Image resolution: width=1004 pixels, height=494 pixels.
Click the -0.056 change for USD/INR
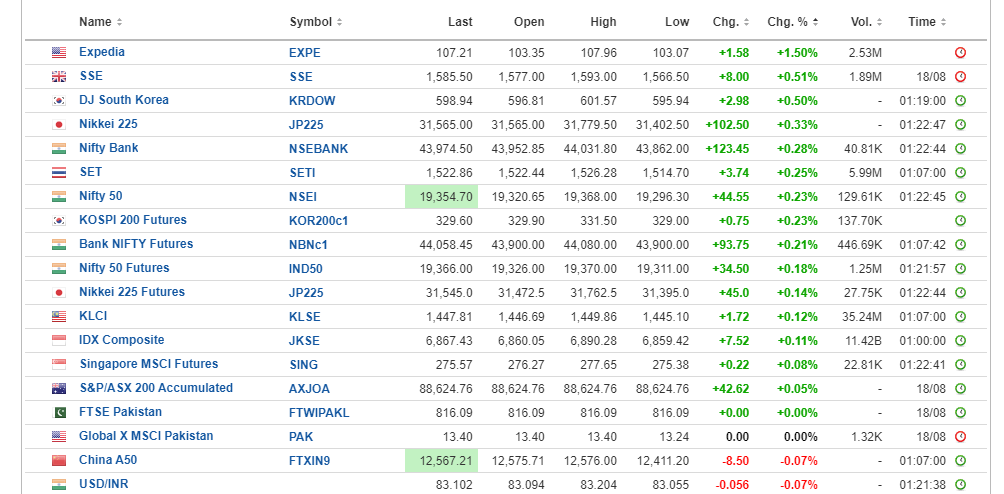click(x=731, y=485)
